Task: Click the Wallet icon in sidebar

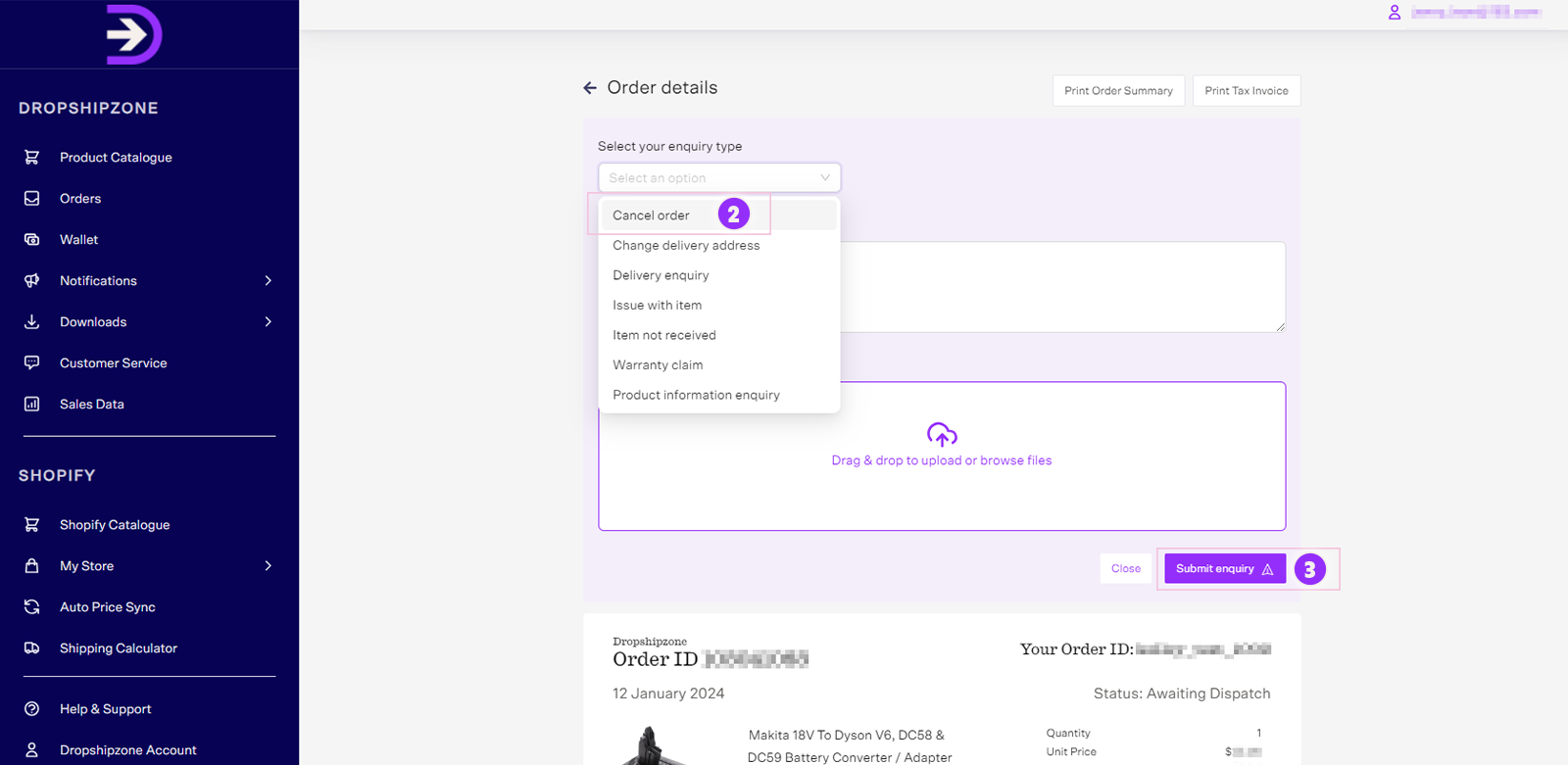Action: click(x=31, y=239)
